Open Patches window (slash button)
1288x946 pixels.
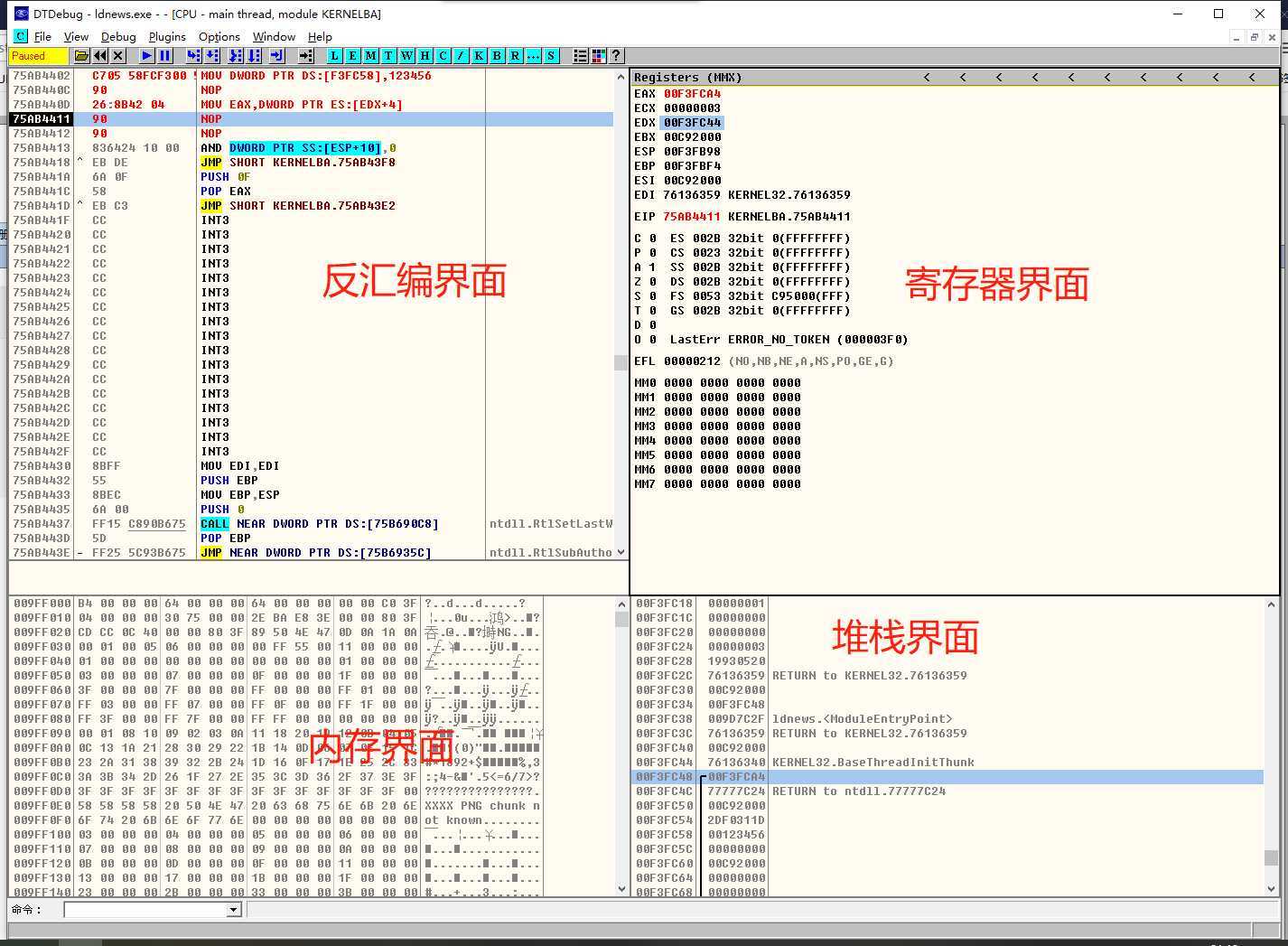pos(461,56)
